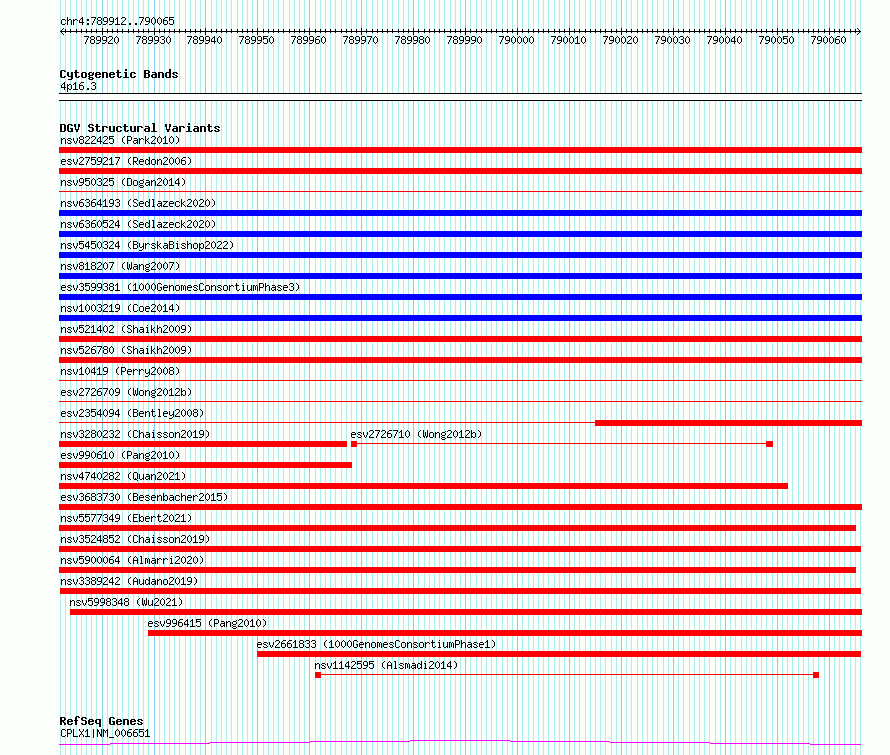This screenshot has width=890, height=755.
Task: Click ruler position 789970
Action: [360, 40]
